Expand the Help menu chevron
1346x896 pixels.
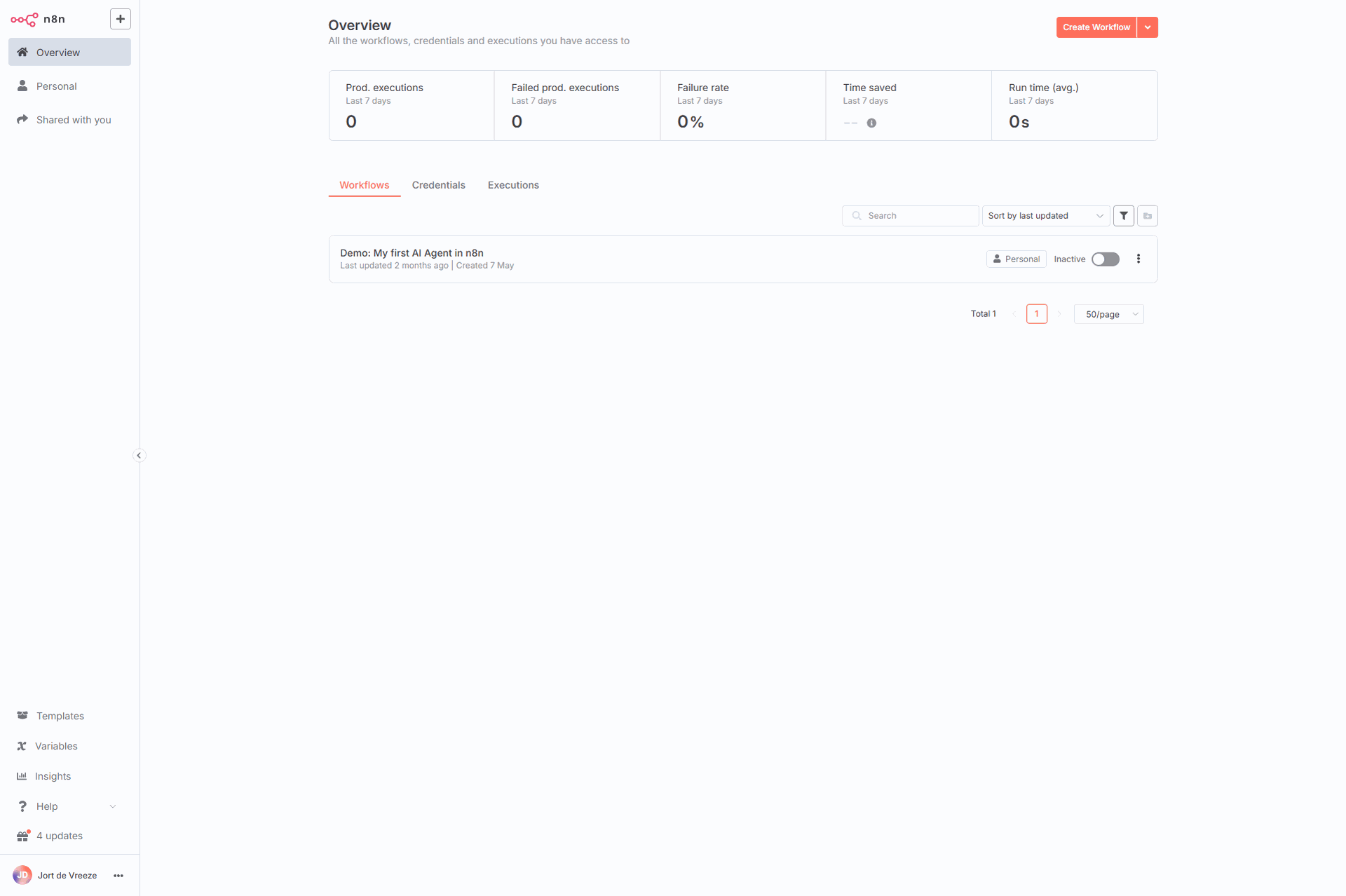[x=113, y=806]
